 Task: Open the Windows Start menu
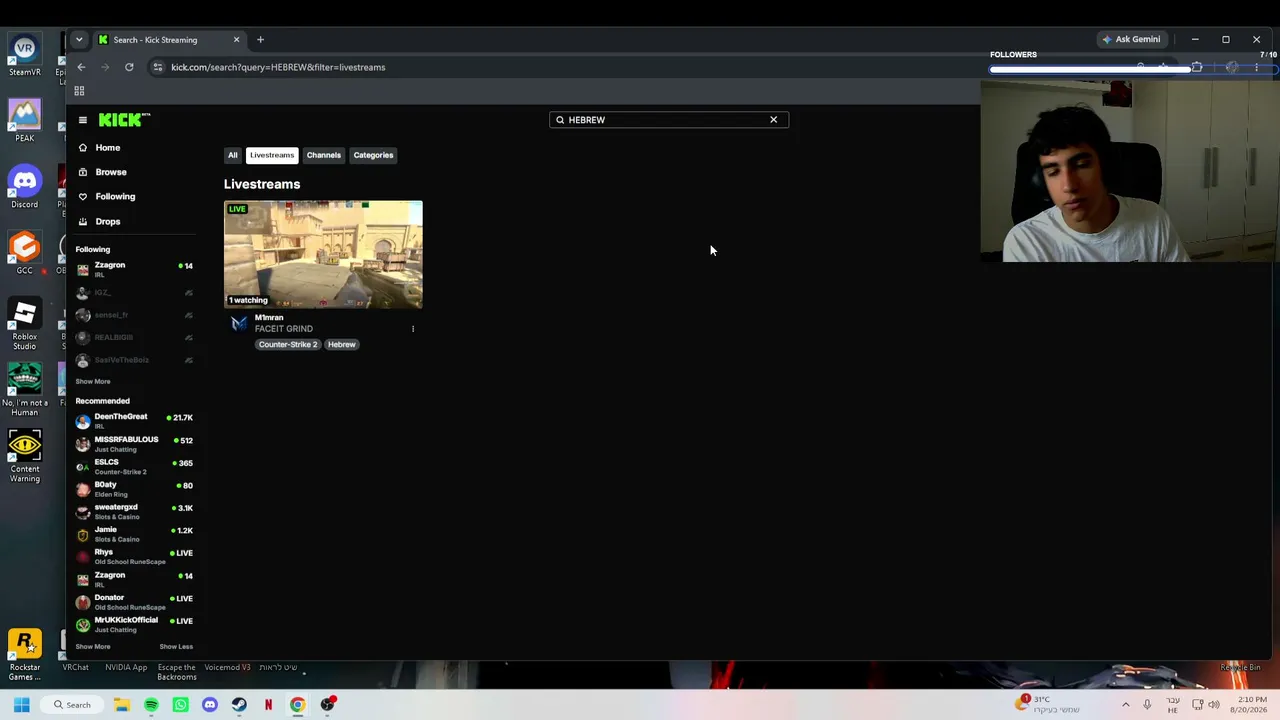click(21, 705)
